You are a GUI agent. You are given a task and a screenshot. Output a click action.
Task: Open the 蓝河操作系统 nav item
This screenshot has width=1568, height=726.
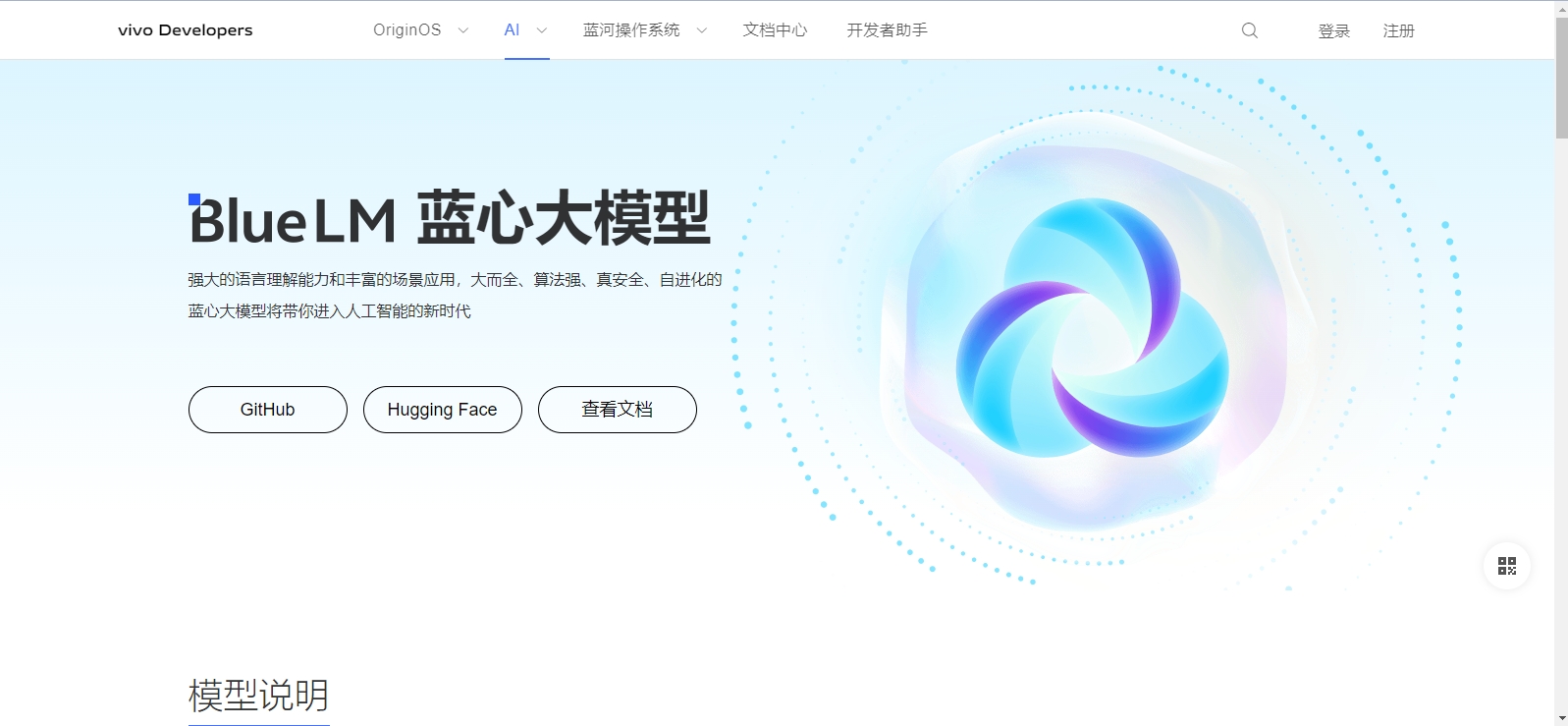[631, 30]
